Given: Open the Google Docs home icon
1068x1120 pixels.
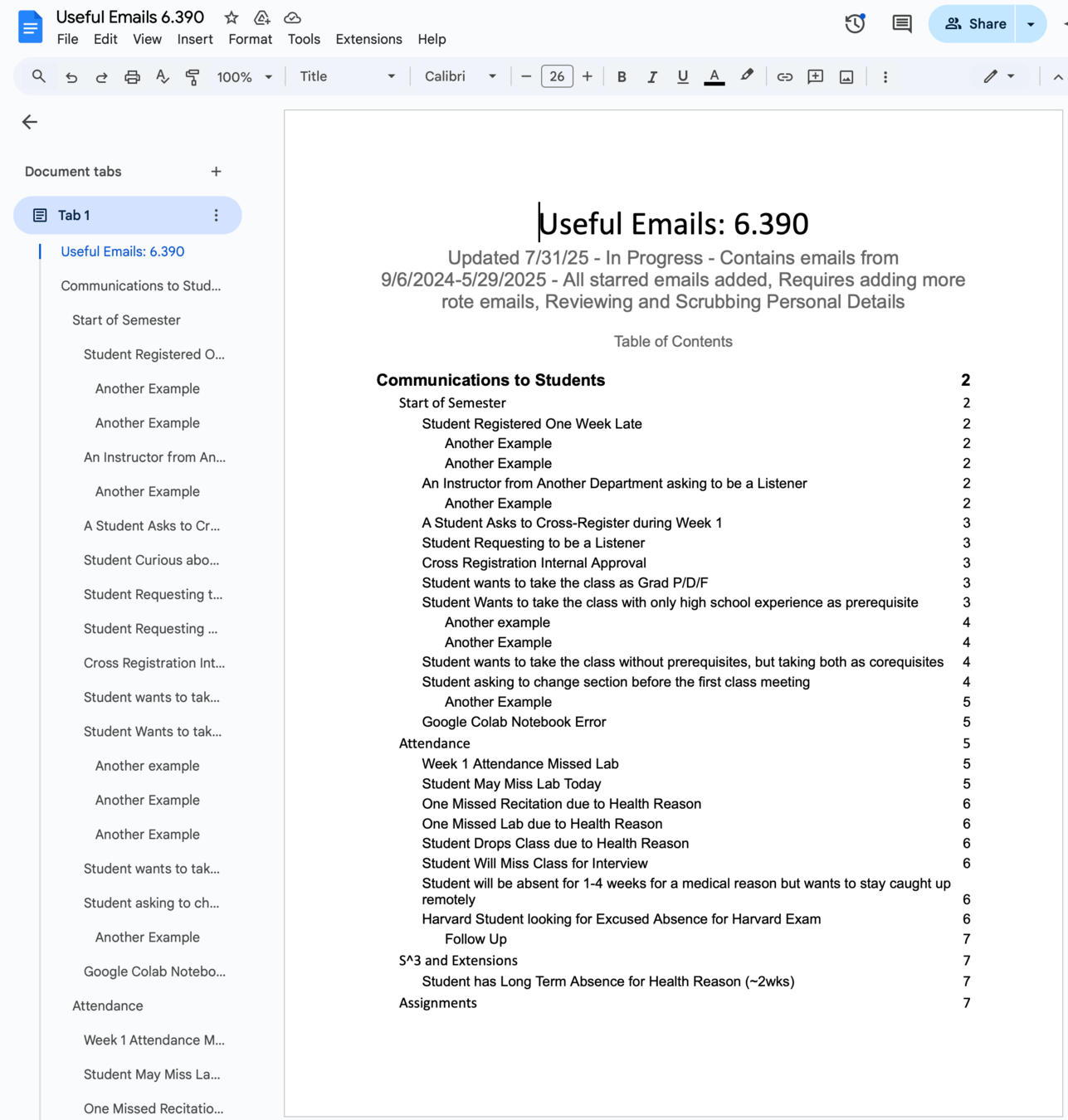Looking at the screenshot, I should click(x=30, y=27).
